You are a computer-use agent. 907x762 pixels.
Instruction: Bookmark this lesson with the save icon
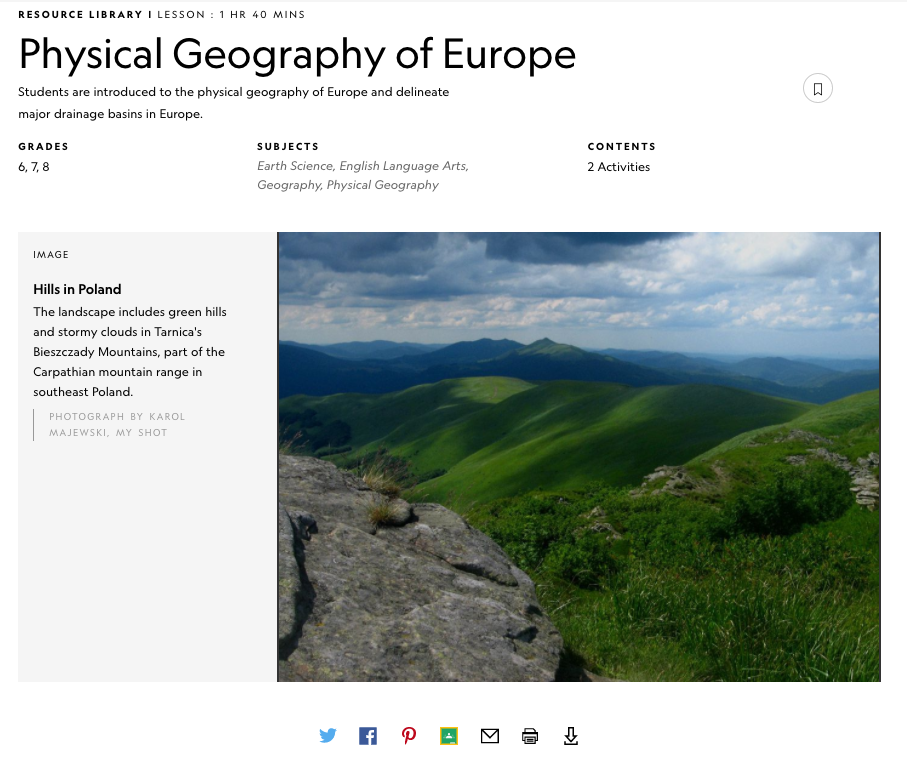tap(817, 89)
